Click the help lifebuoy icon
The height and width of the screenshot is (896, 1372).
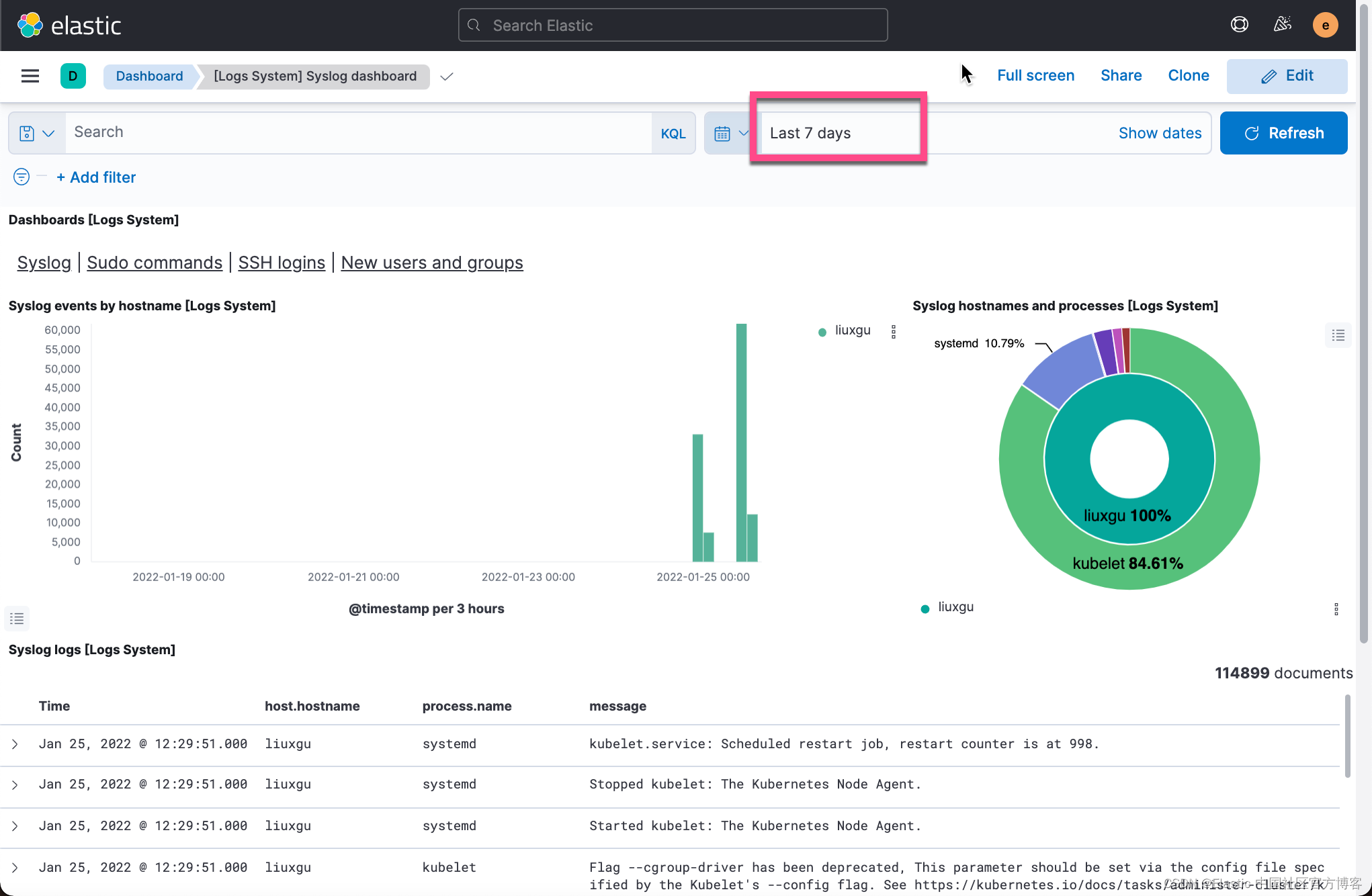(x=1239, y=25)
